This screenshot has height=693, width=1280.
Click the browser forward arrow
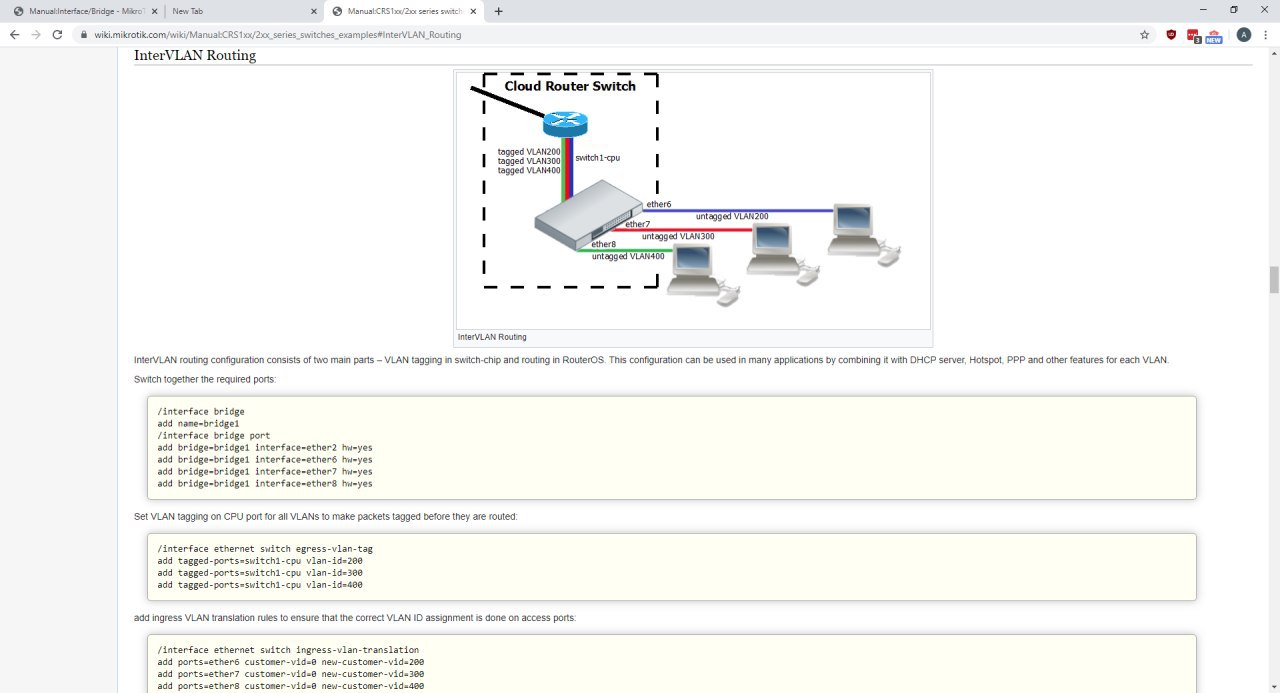(36, 34)
